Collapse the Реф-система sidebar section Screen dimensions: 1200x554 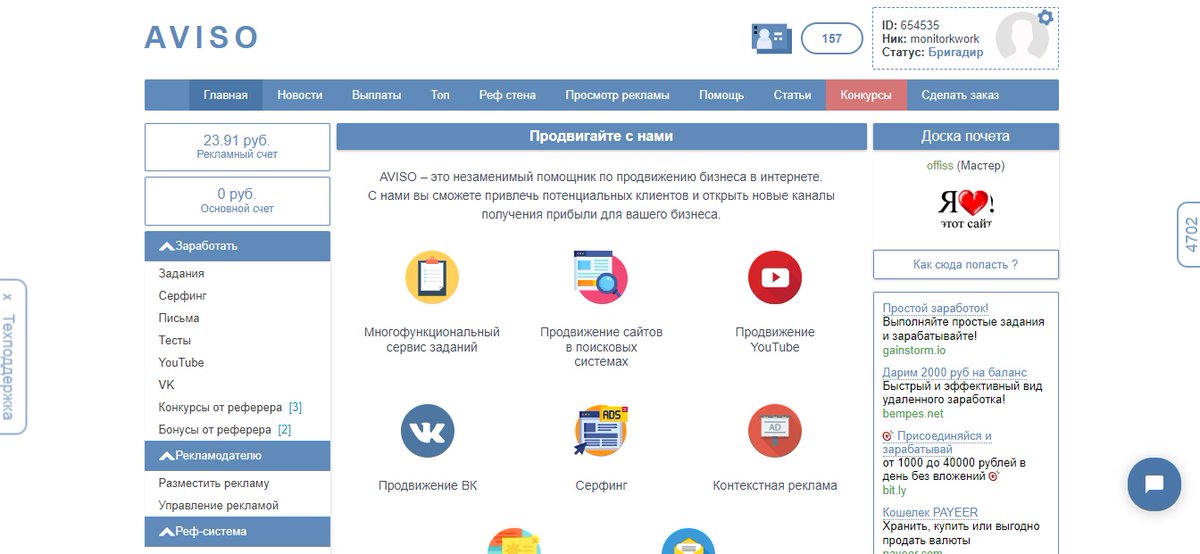coord(237,531)
